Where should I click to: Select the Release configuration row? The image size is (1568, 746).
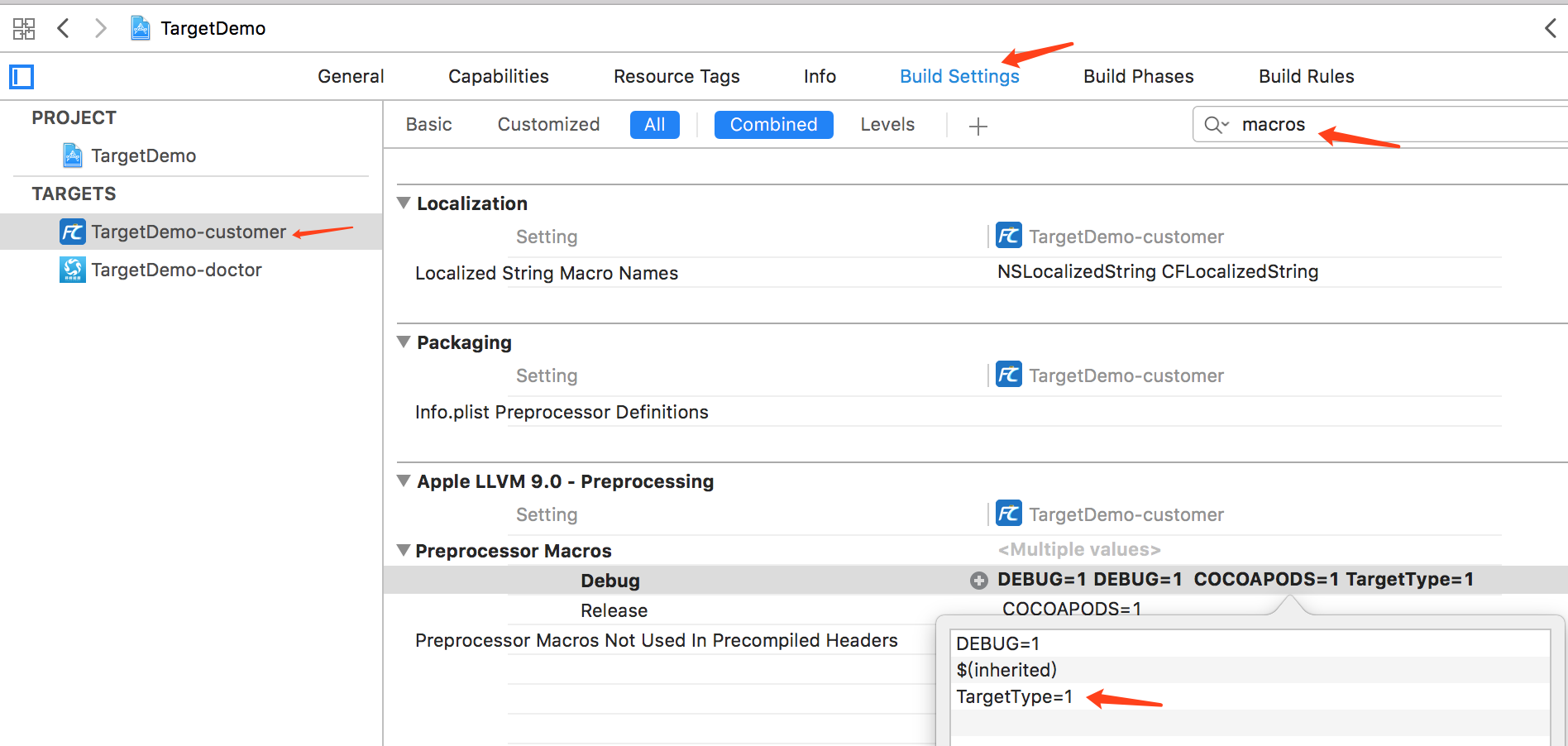(x=614, y=610)
